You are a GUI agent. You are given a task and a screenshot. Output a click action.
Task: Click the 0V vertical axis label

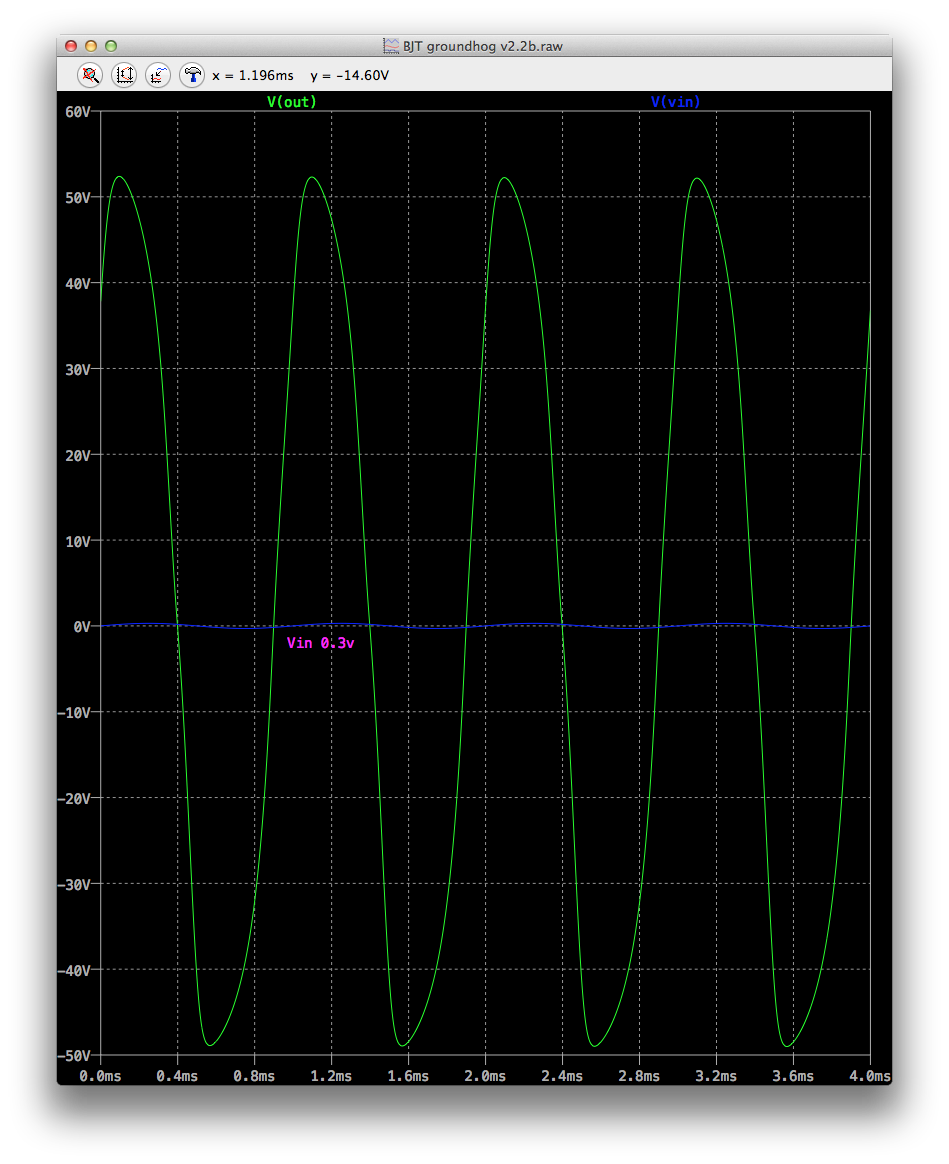pos(82,627)
